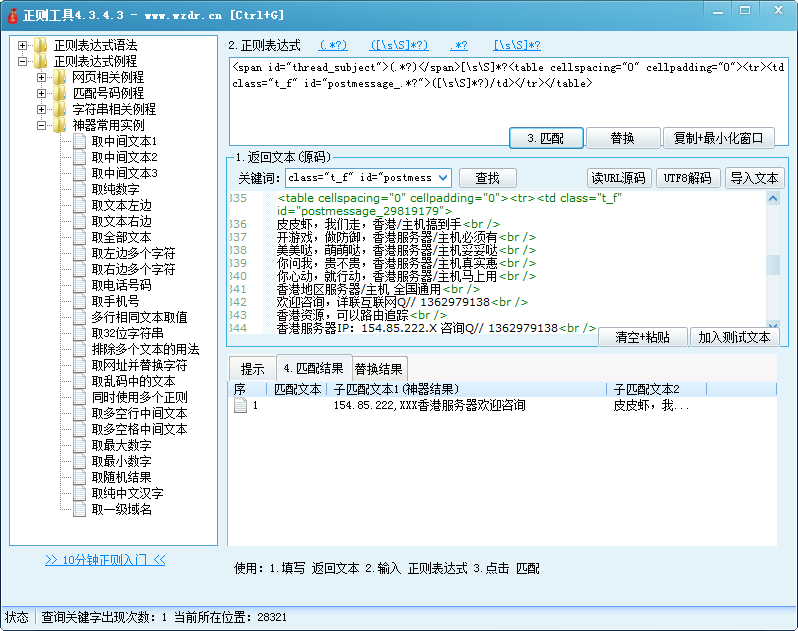The image size is (798, 631).
Task: Click the document icon beside 取32位字符串
Action: pyautogui.click(x=79, y=333)
